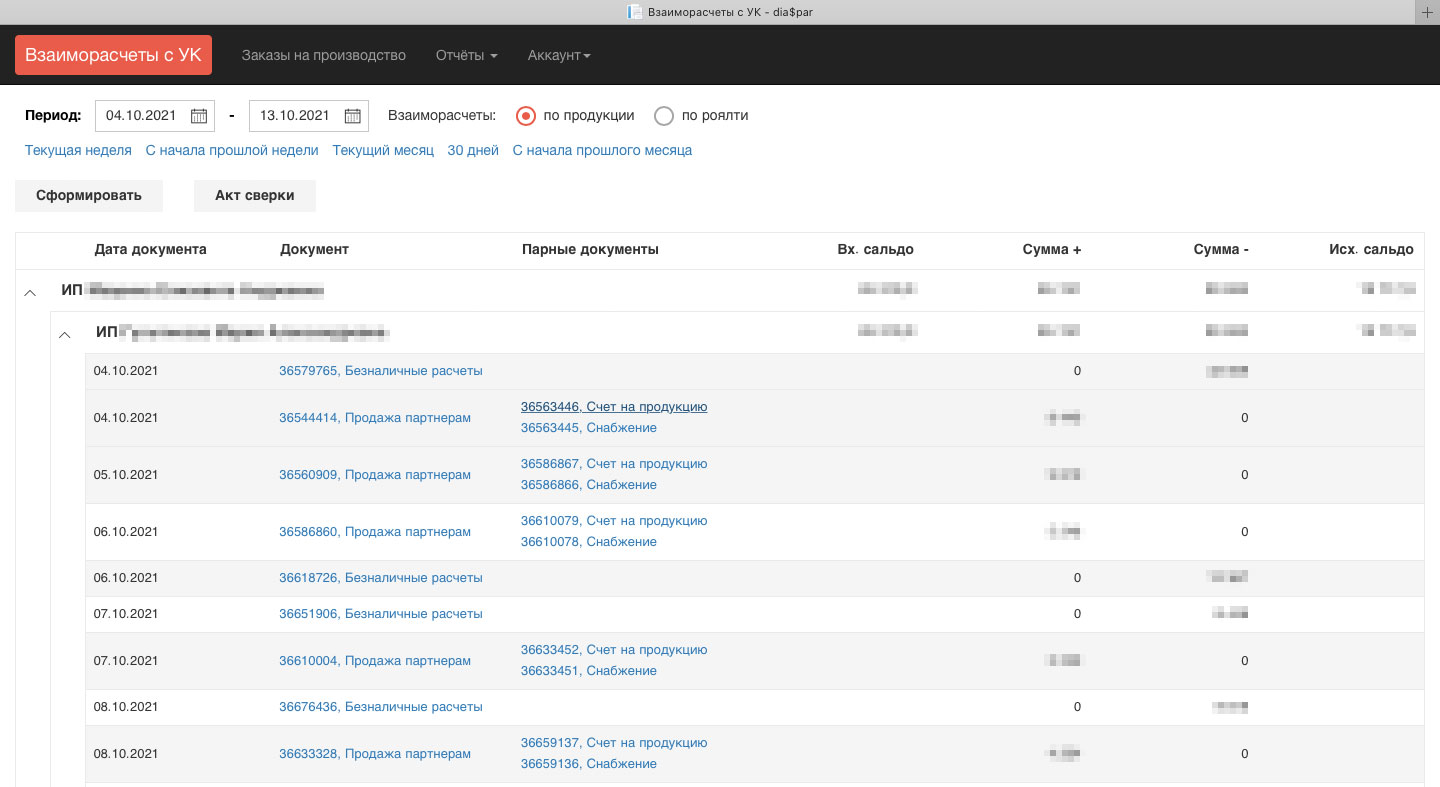Open document 36633328 Продажа партнерам
This screenshot has height=787, width=1440.
click(x=374, y=754)
